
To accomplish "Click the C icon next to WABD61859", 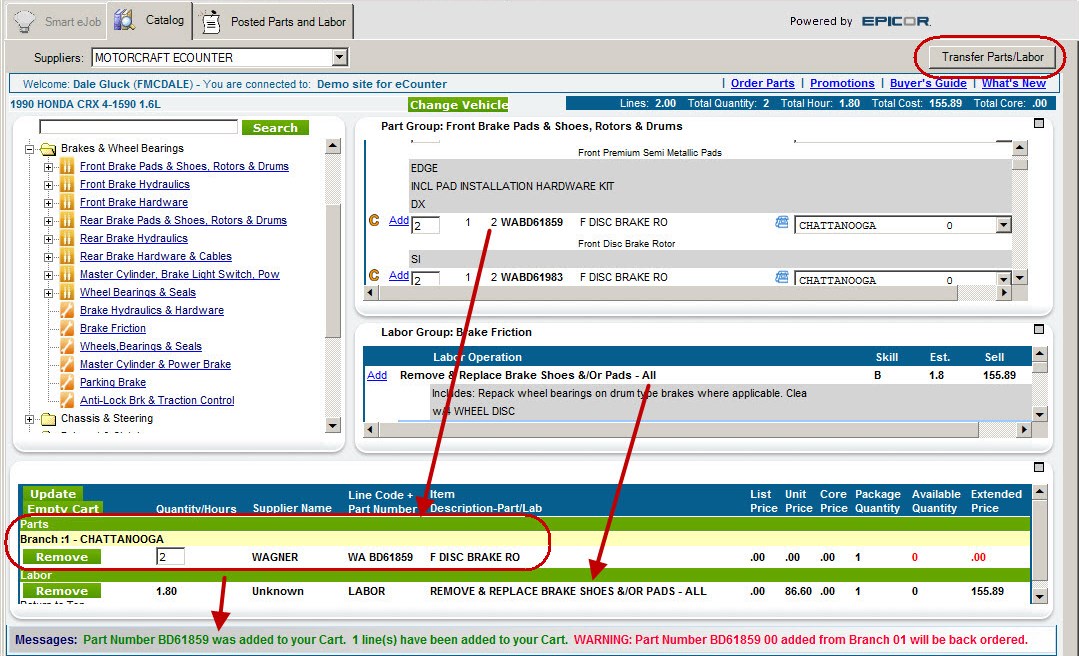I will coord(374,221).
